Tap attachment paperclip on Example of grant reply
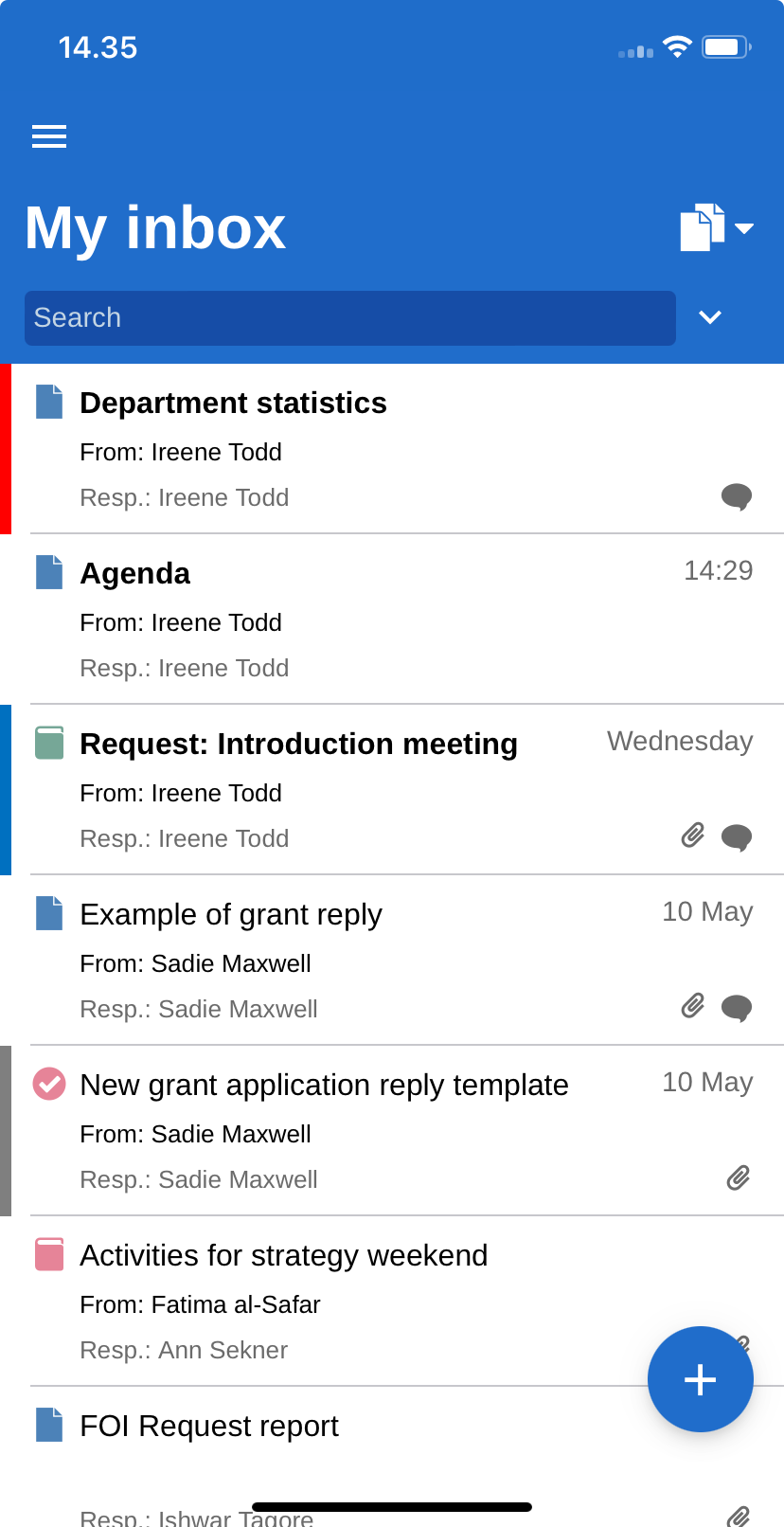This screenshot has width=784, height=1527. click(x=693, y=1006)
